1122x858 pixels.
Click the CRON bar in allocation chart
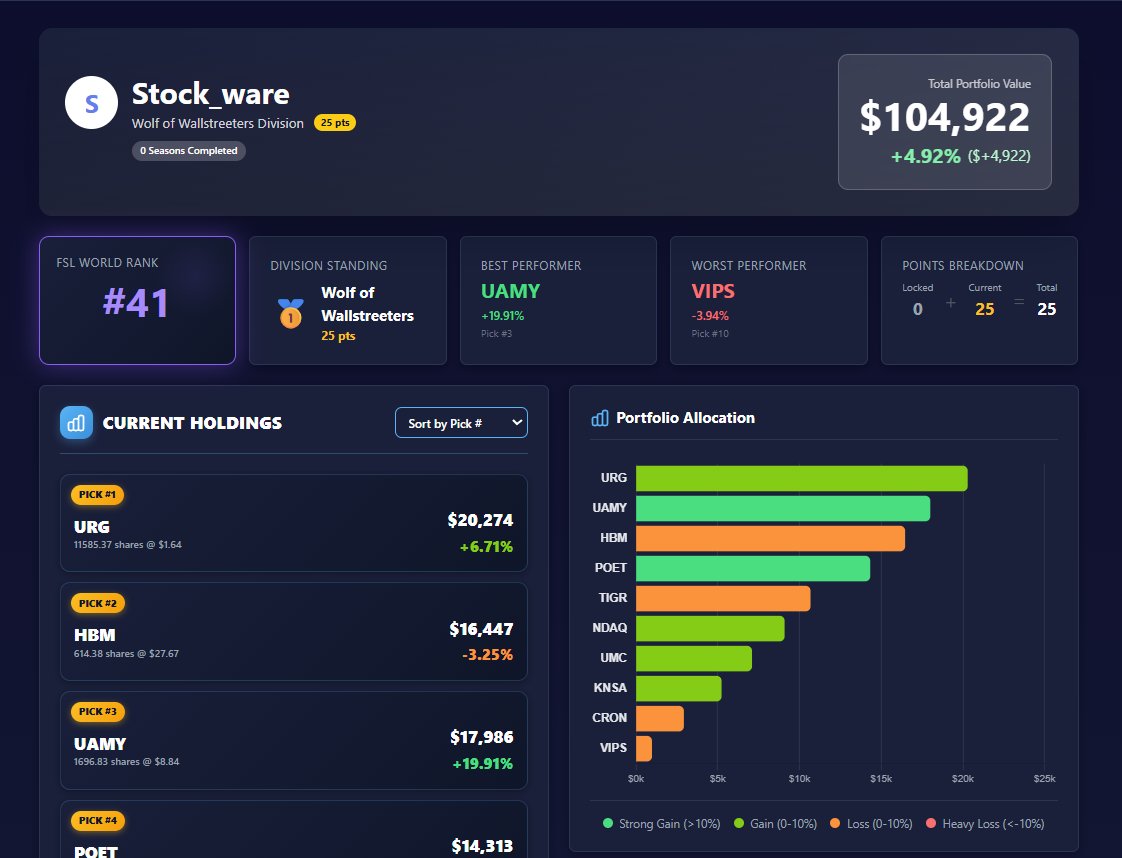click(660, 719)
